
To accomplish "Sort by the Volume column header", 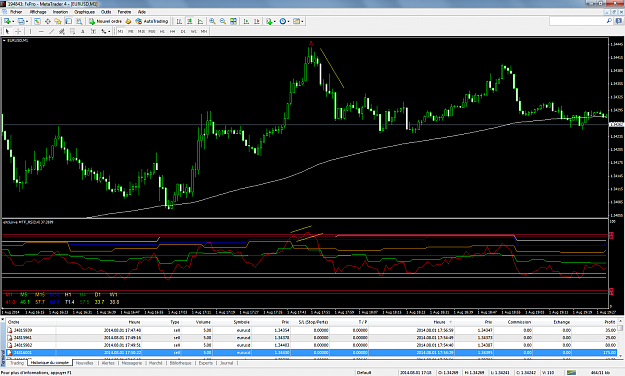I will point(203,322).
